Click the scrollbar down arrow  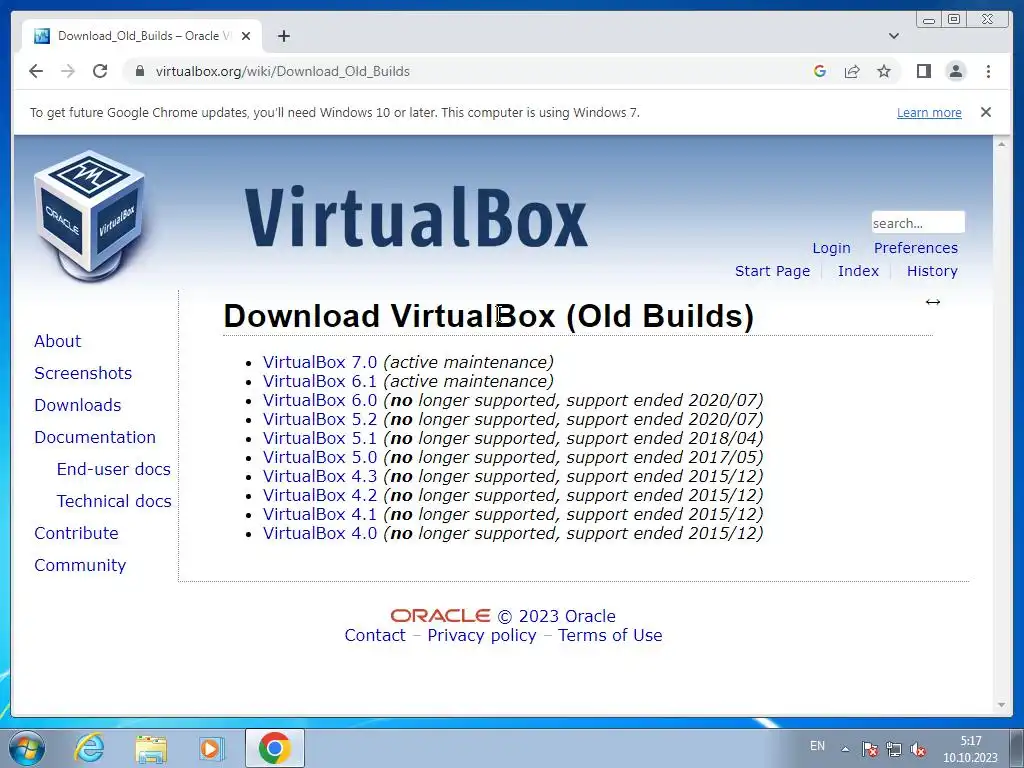[1001, 705]
